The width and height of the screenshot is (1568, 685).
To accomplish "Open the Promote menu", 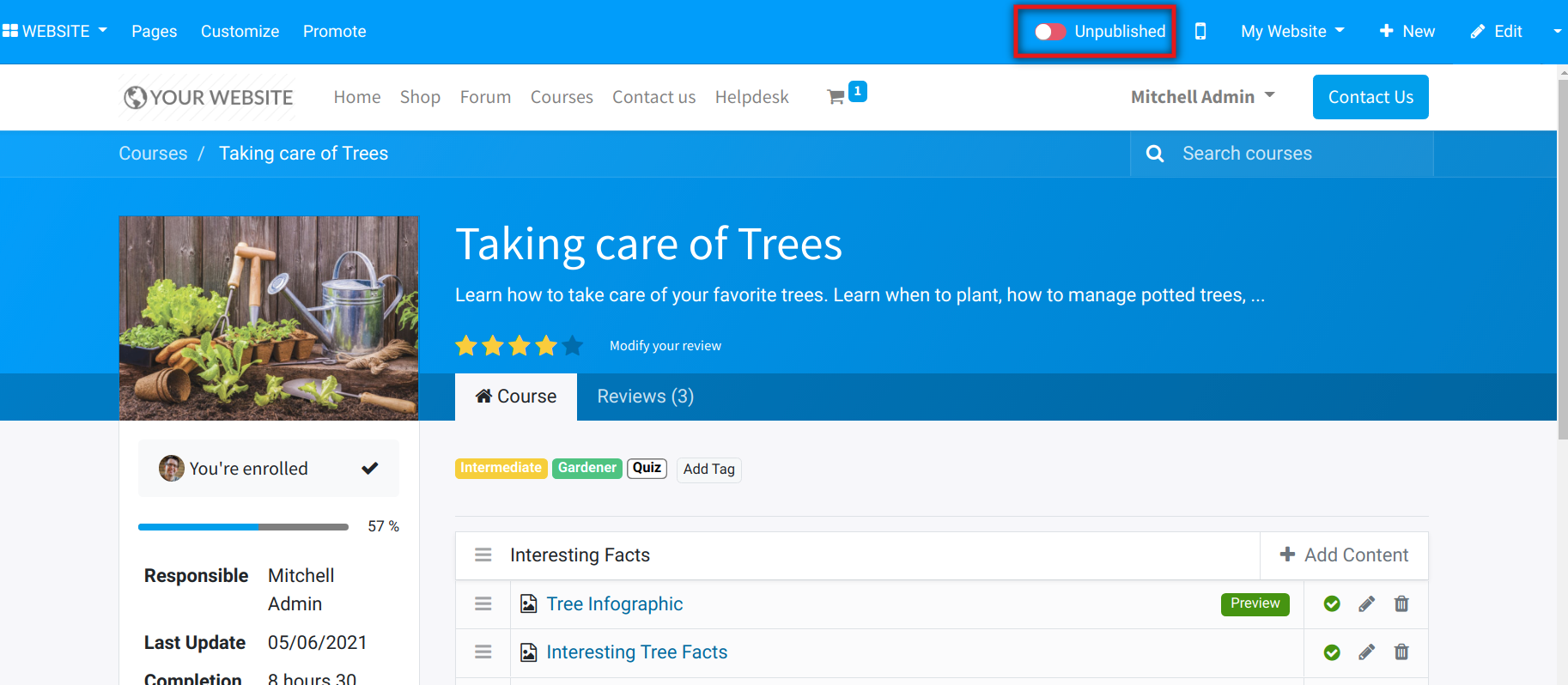I will tap(335, 32).
